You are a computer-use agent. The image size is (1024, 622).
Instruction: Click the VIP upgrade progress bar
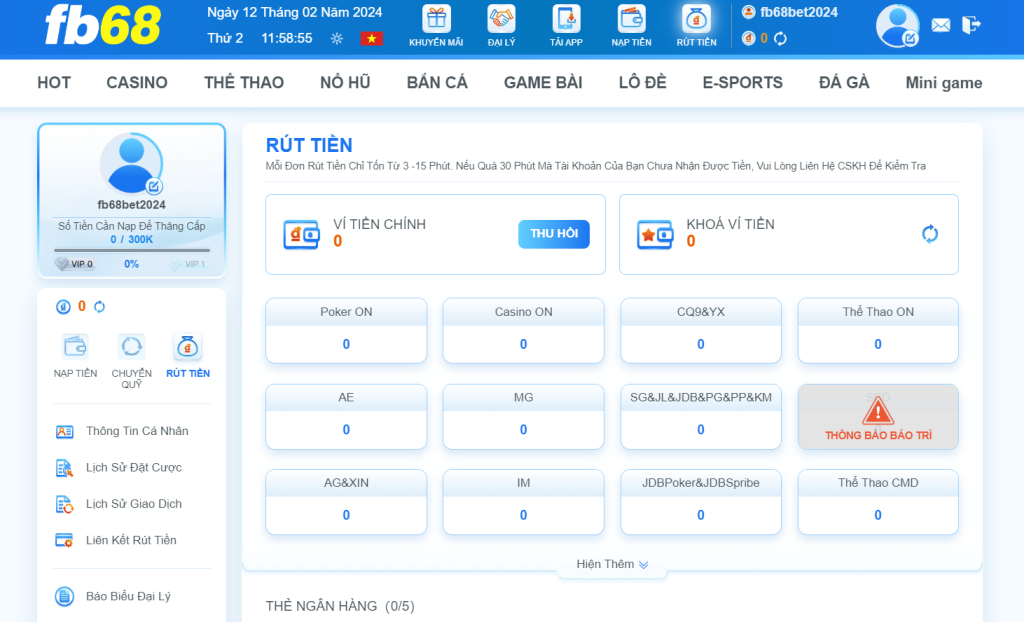click(x=131, y=250)
